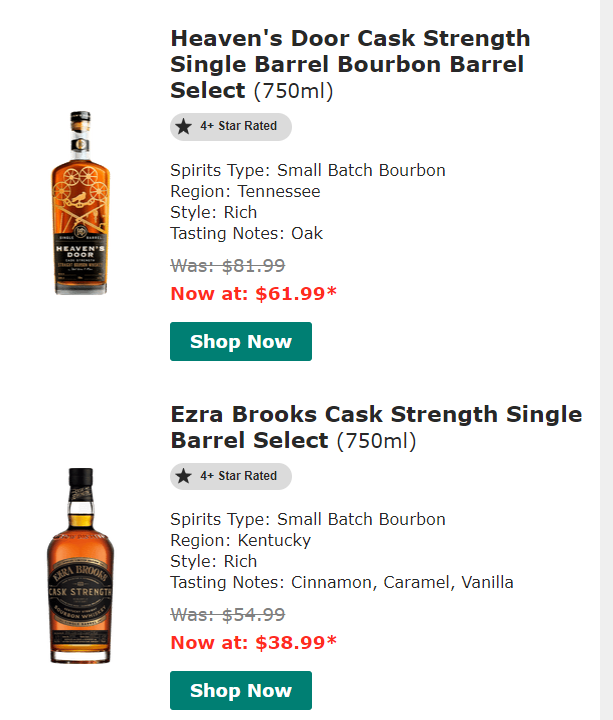Click the crossed-out $54.99 price
613x720 pixels.
click(x=228, y=615)
